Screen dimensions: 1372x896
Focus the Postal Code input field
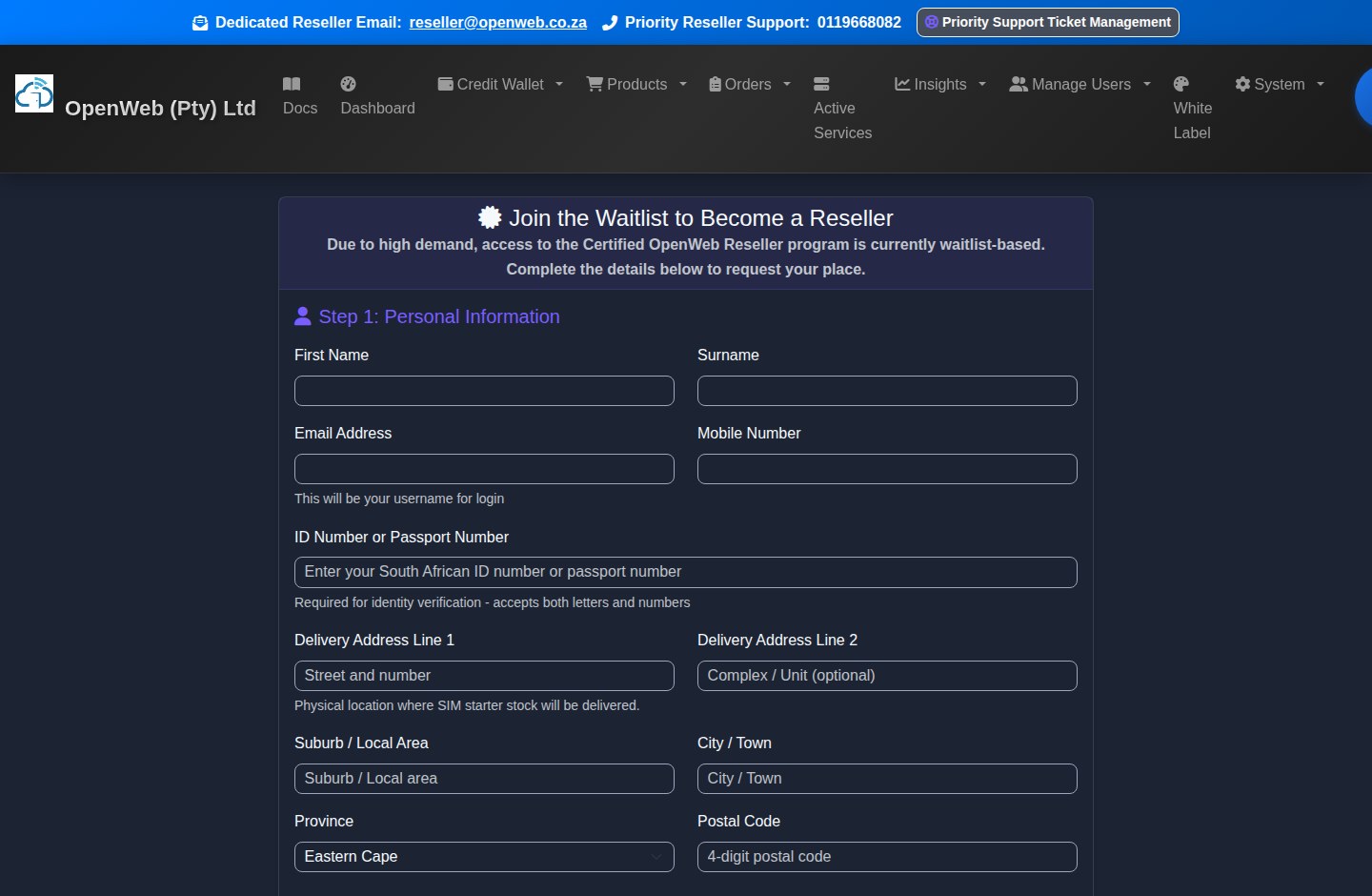click(887, 857)
